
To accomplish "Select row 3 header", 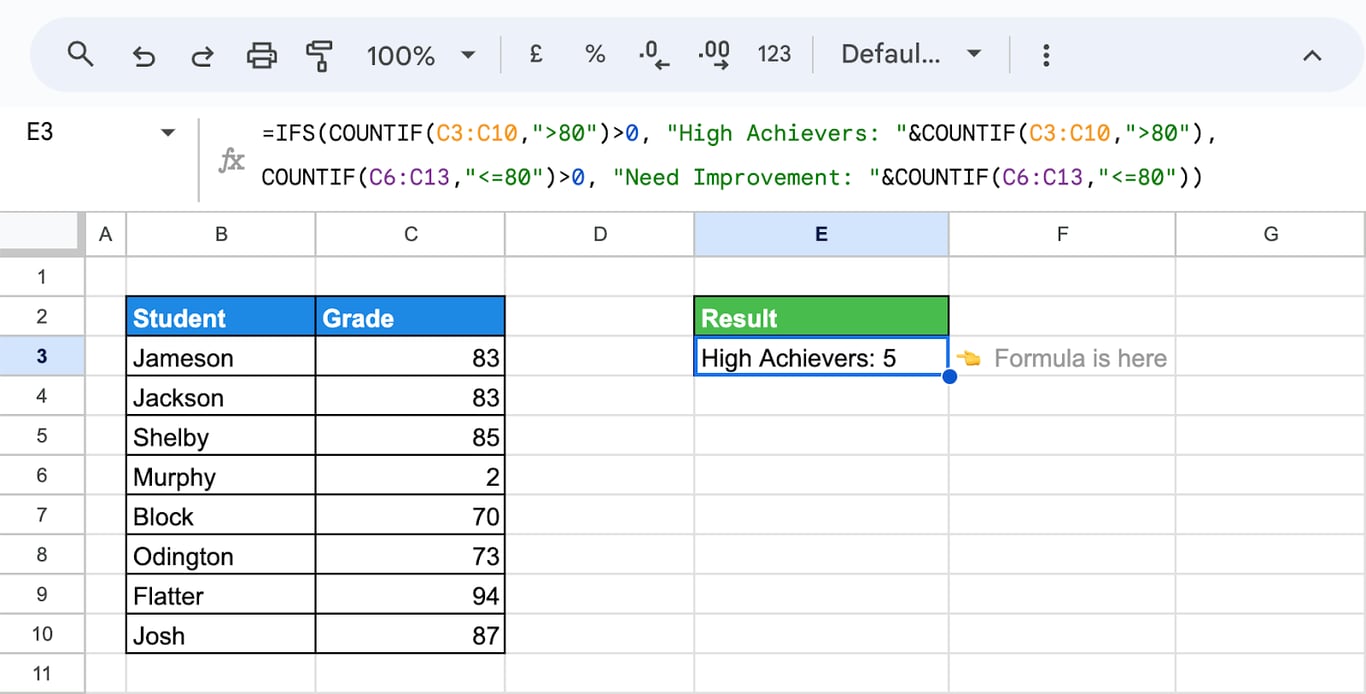I will pos(42,357).
